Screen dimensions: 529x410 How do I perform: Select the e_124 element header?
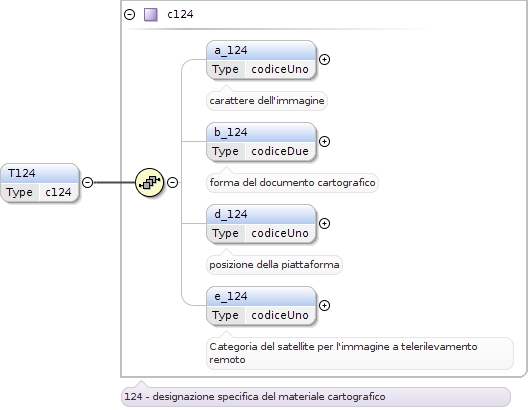pyautogui.click(x=261, y=297)
